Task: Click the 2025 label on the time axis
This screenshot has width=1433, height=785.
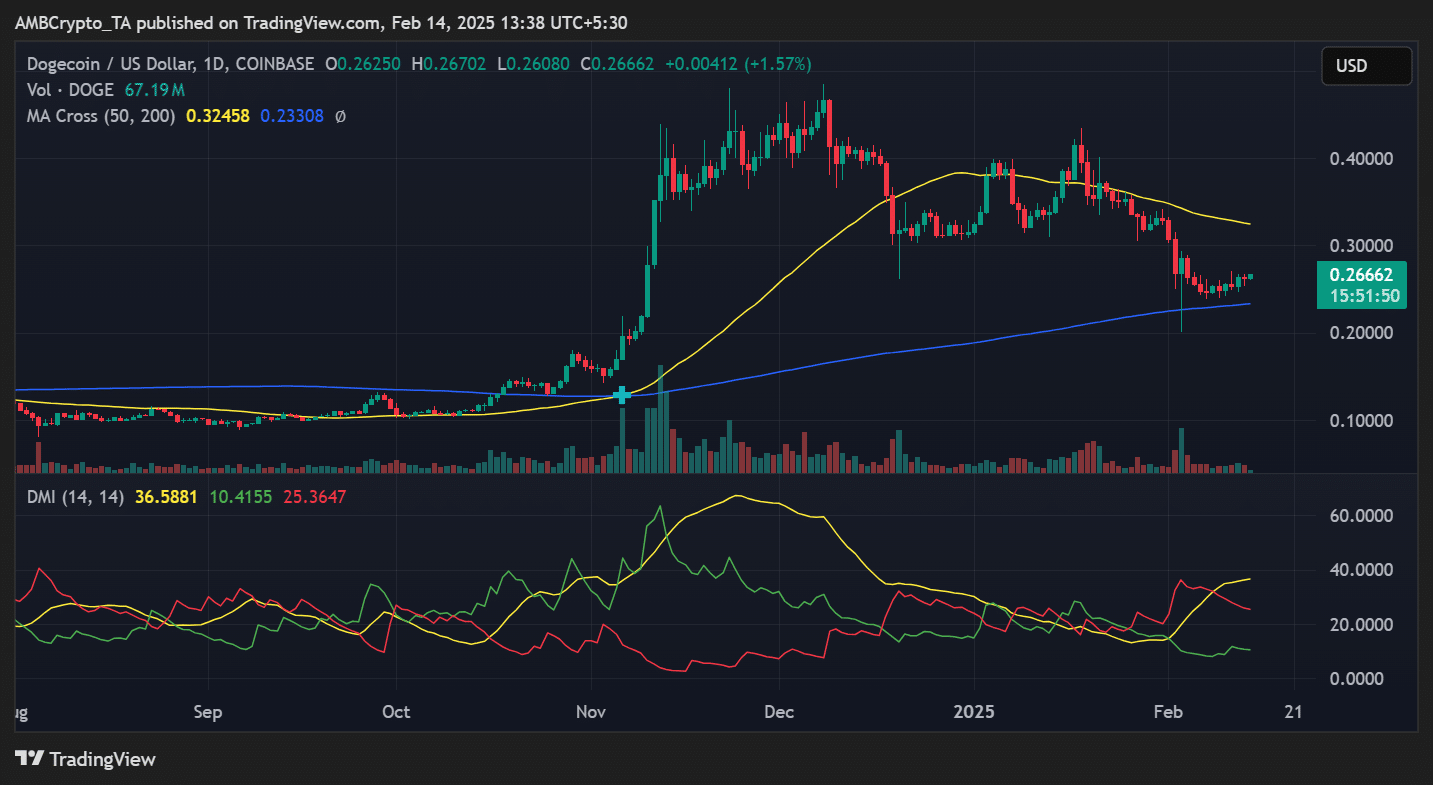Action: click(x=974, y=712)
